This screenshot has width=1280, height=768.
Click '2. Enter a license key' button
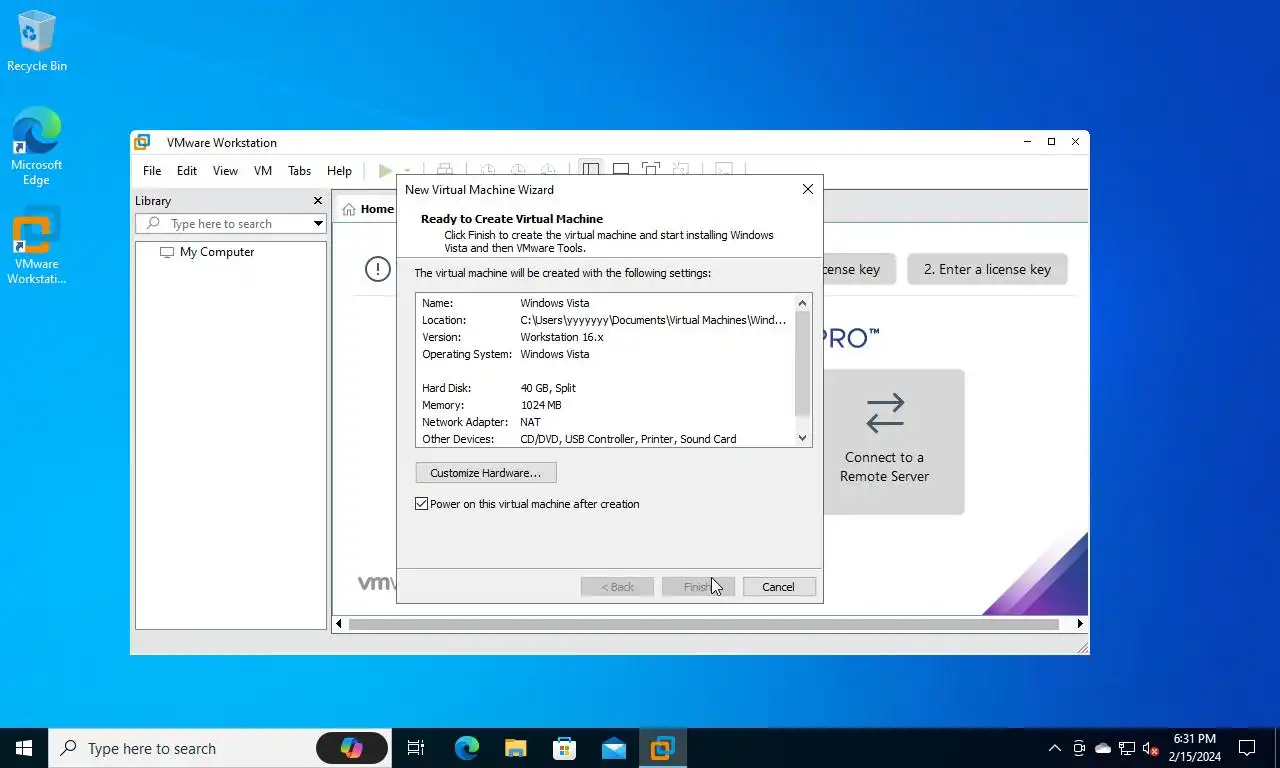(987, 269)
